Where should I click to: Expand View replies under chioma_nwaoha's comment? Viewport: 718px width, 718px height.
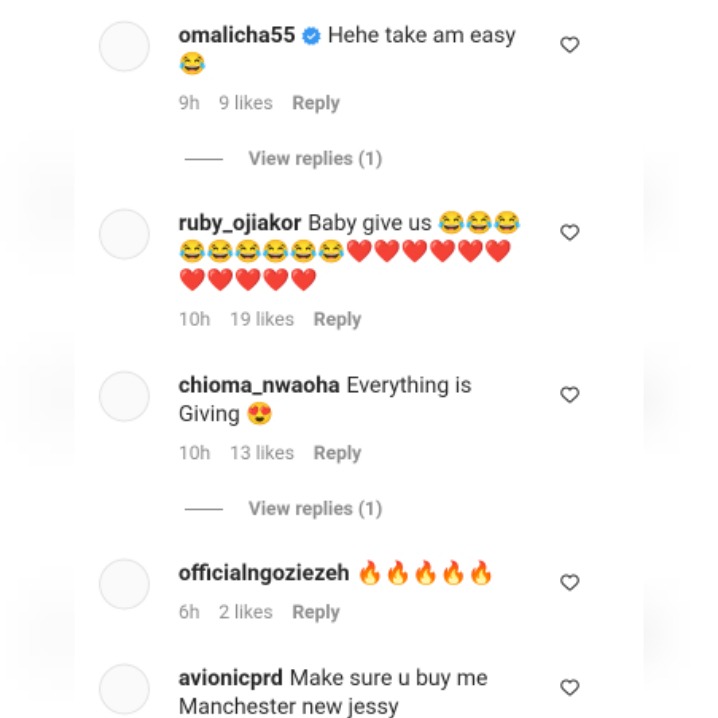coord(314,508)
